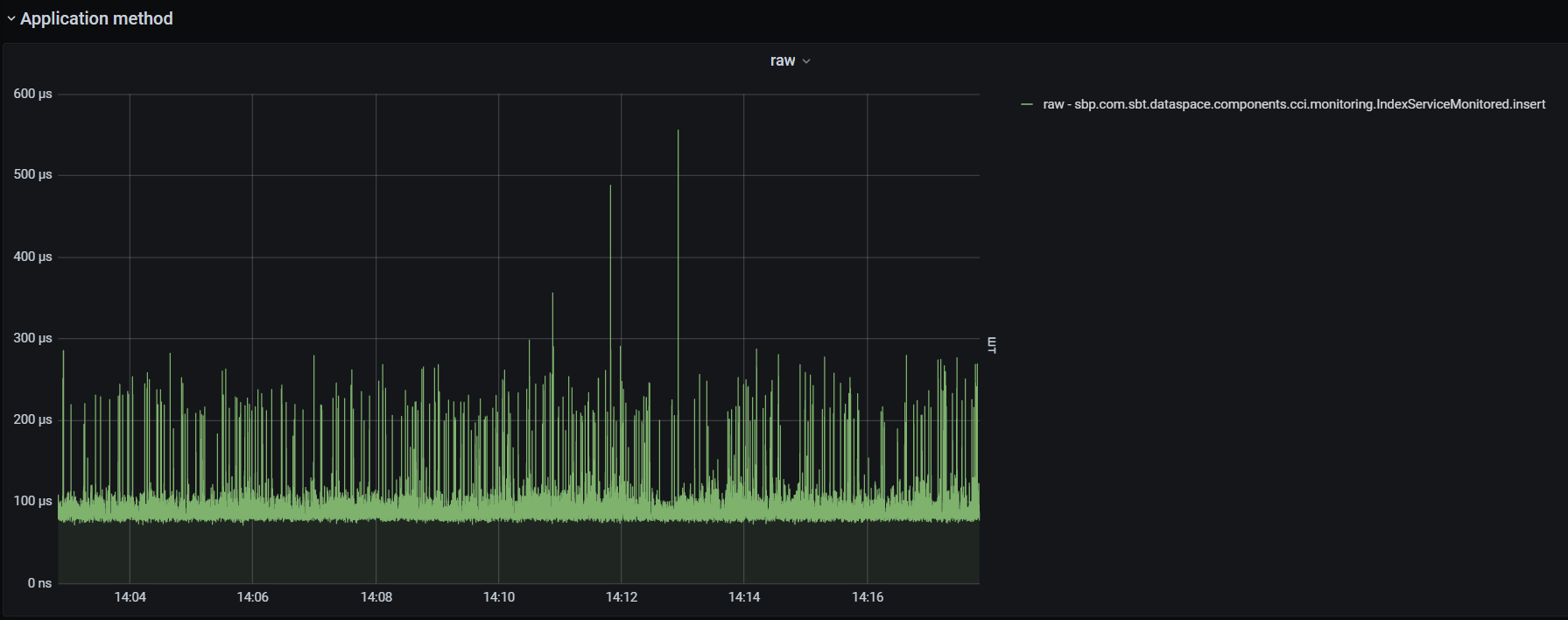Viewport: 1568px width, 620px height.
Task: Click the 14:04 time axis label
Action: [130, 597]
